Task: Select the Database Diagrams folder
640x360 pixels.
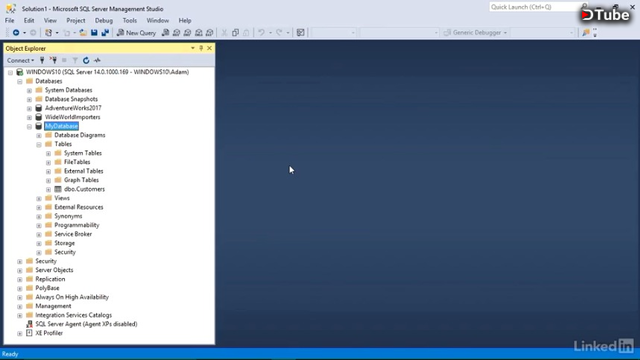Action: [80, 135]
